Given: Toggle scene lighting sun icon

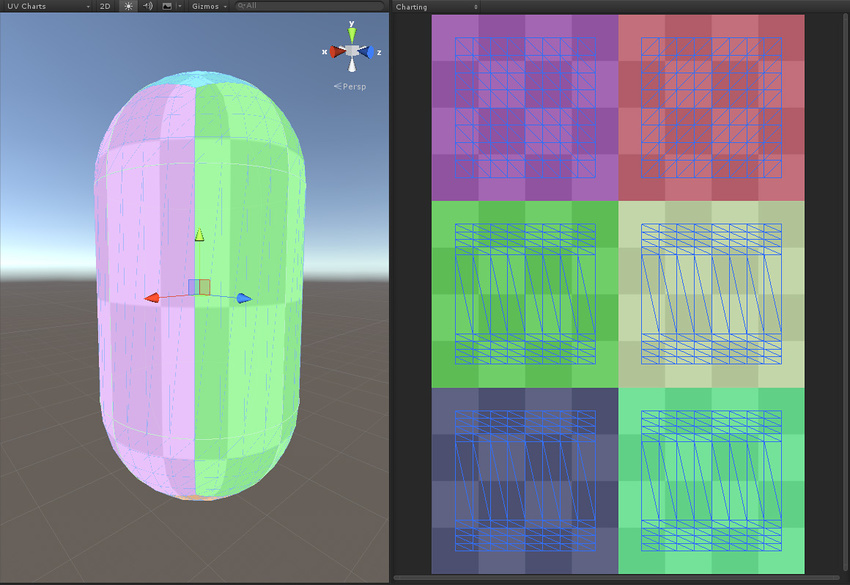Looking at the screenshot, I should [x=127, y=6].
